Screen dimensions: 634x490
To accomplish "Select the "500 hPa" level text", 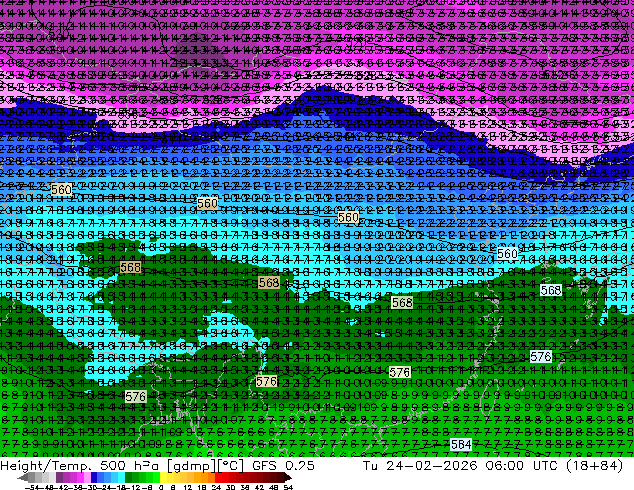I will point(131,465).
